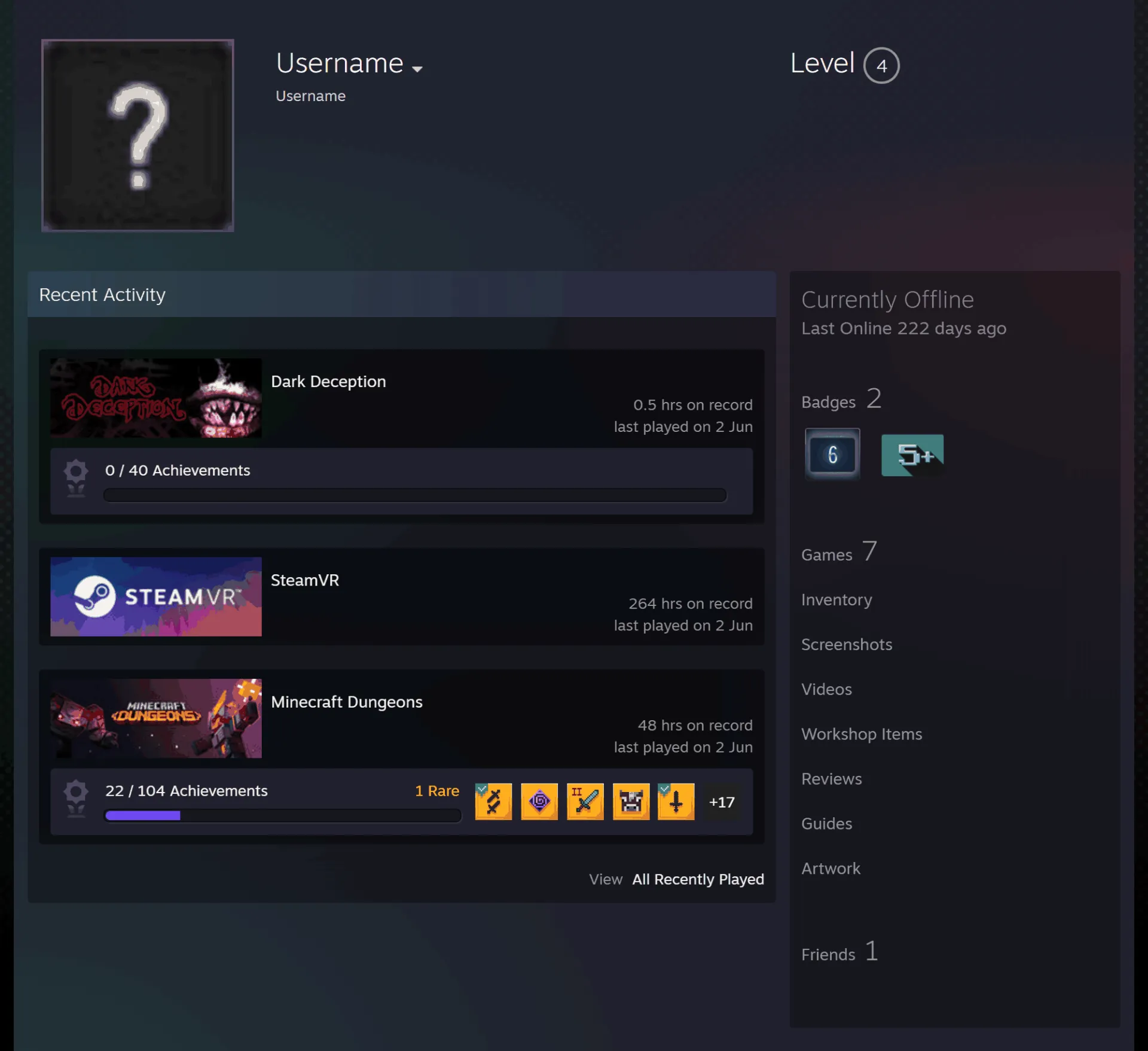Click the Dark Deception title link
Screen dimensions: 1148x1051
click(x=328, y=382)
